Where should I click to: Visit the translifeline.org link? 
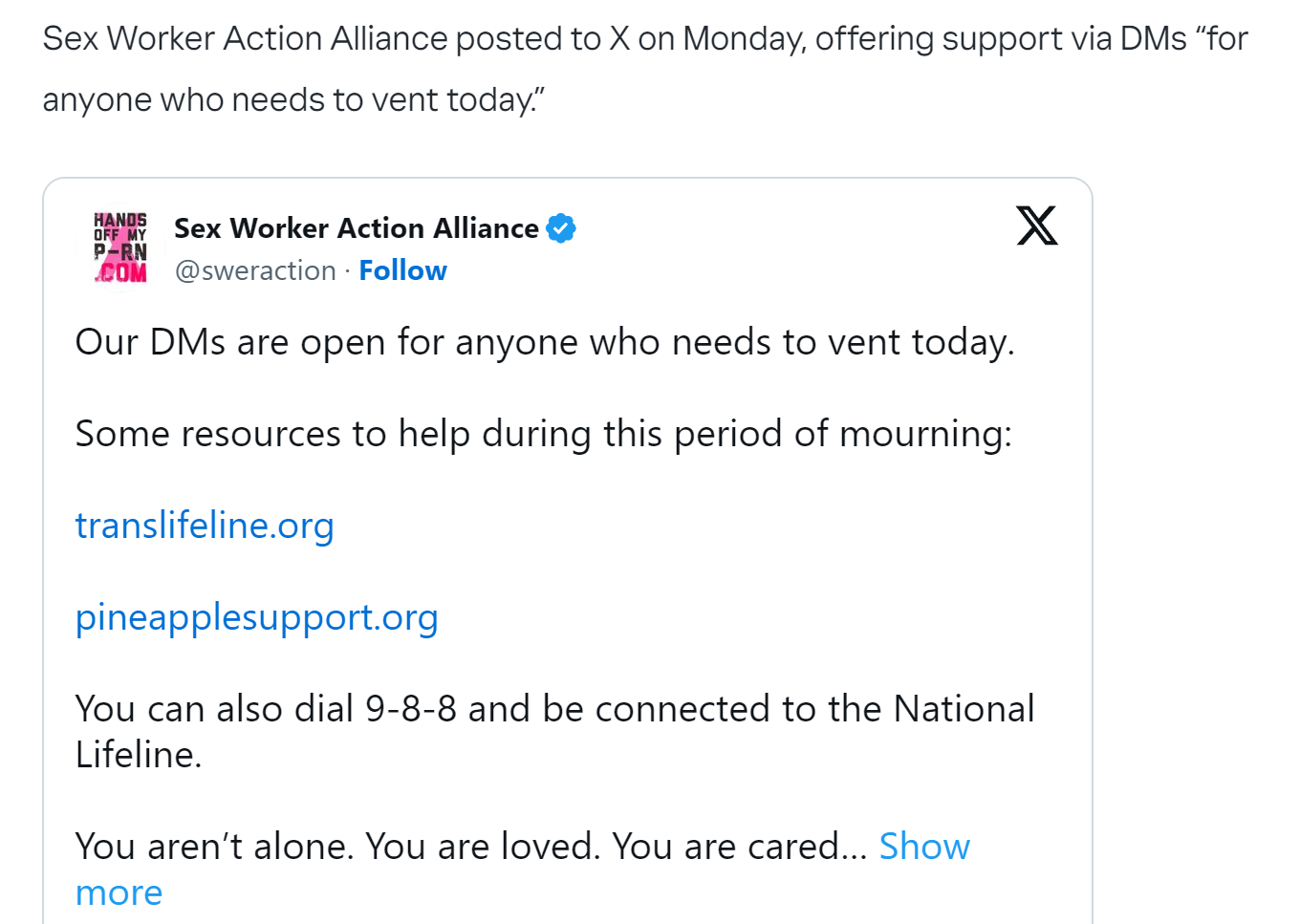click(205, 526)
